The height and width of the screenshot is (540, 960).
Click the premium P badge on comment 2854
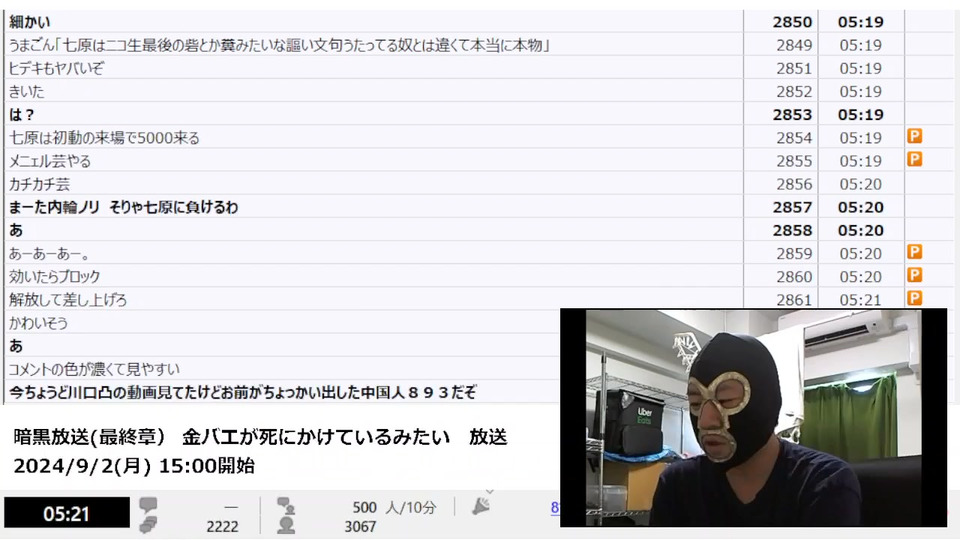tap(915, 137)
